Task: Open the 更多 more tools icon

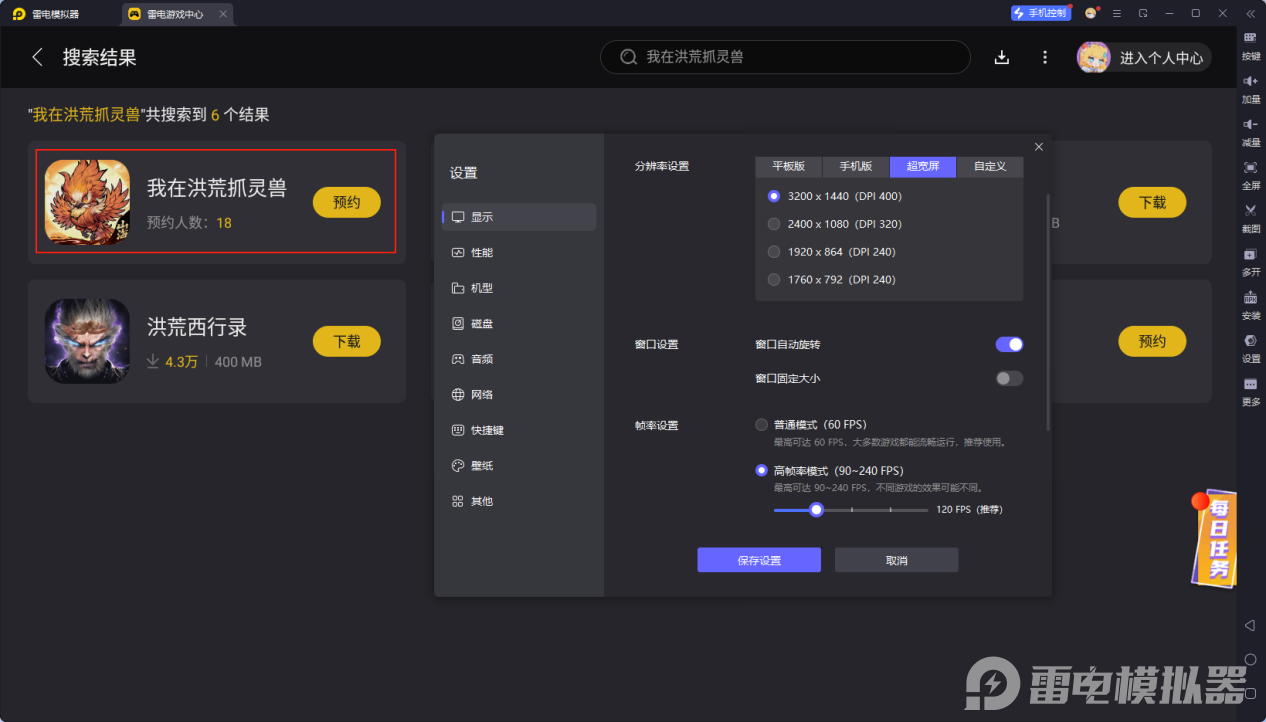Action: coord(1250,384)
